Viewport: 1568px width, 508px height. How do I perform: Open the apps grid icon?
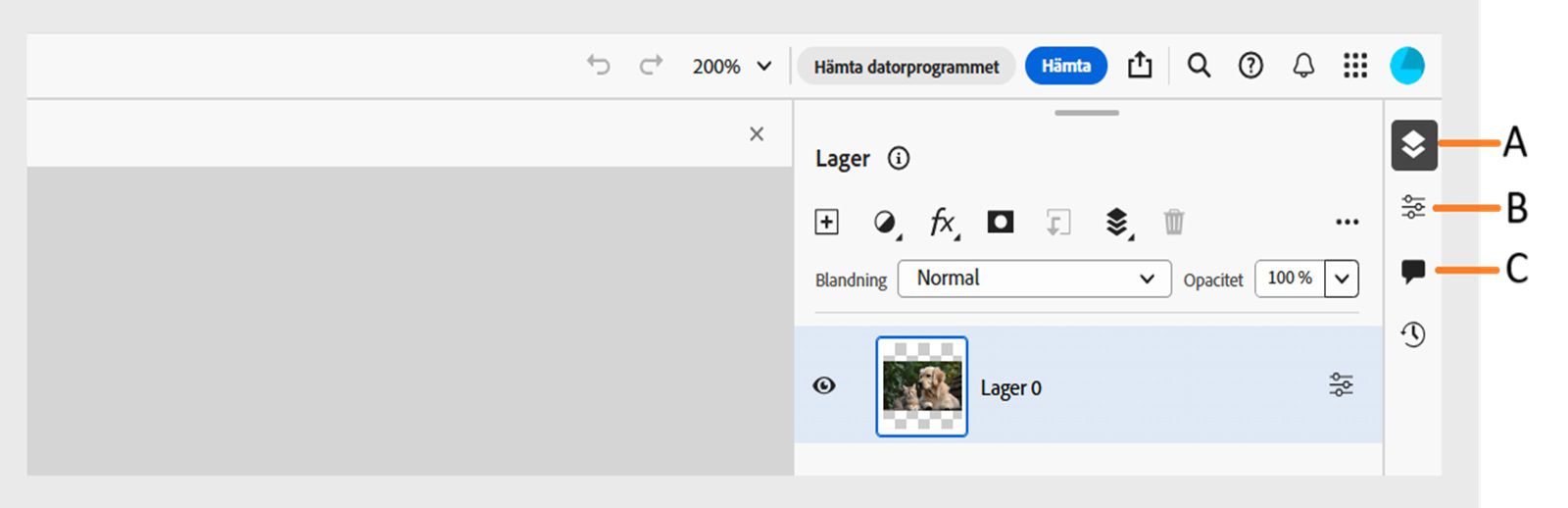point(1355,65)
